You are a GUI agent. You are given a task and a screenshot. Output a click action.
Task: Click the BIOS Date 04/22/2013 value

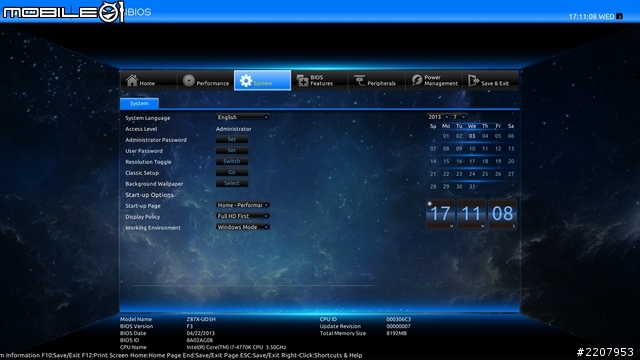point(200,333)
